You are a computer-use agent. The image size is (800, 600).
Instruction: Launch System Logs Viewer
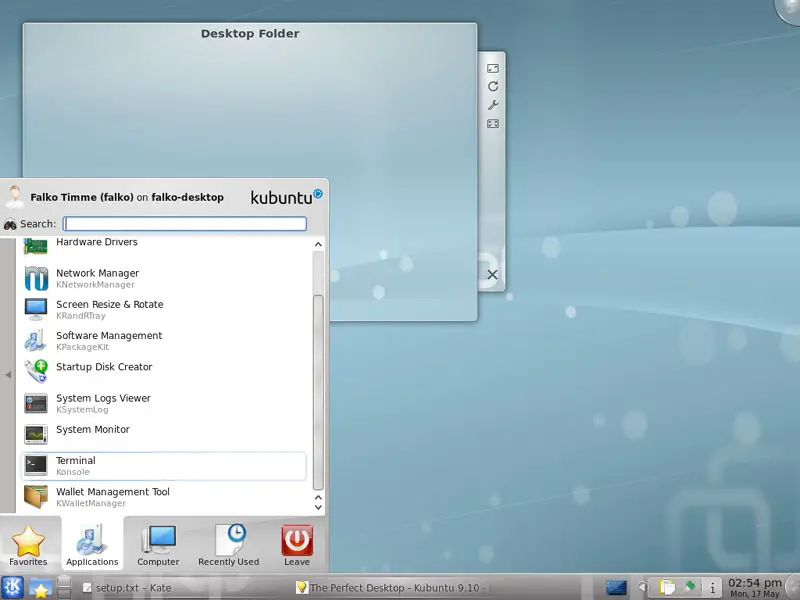point(164,404)
